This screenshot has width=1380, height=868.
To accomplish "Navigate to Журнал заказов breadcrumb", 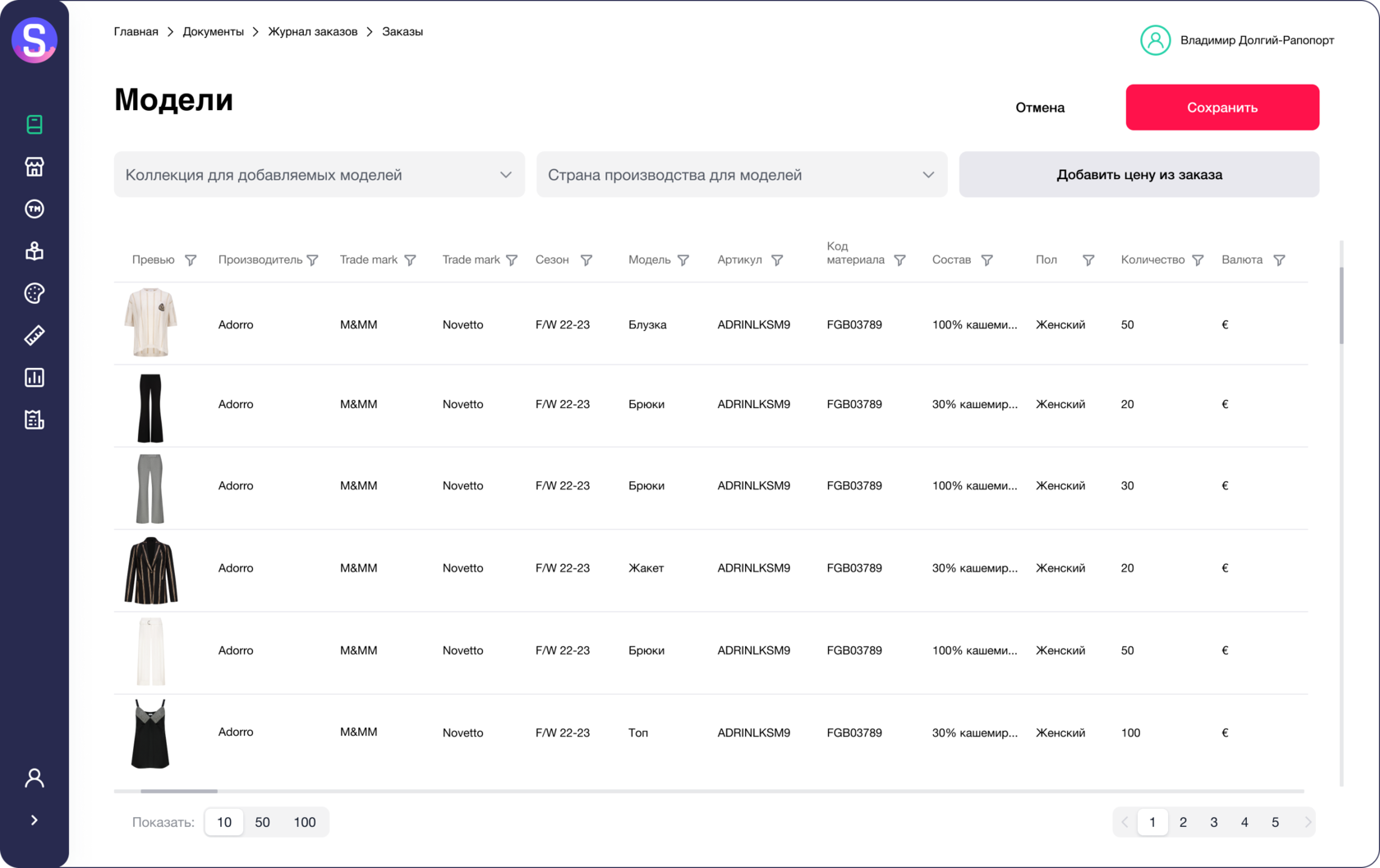I will click(313, 32).
